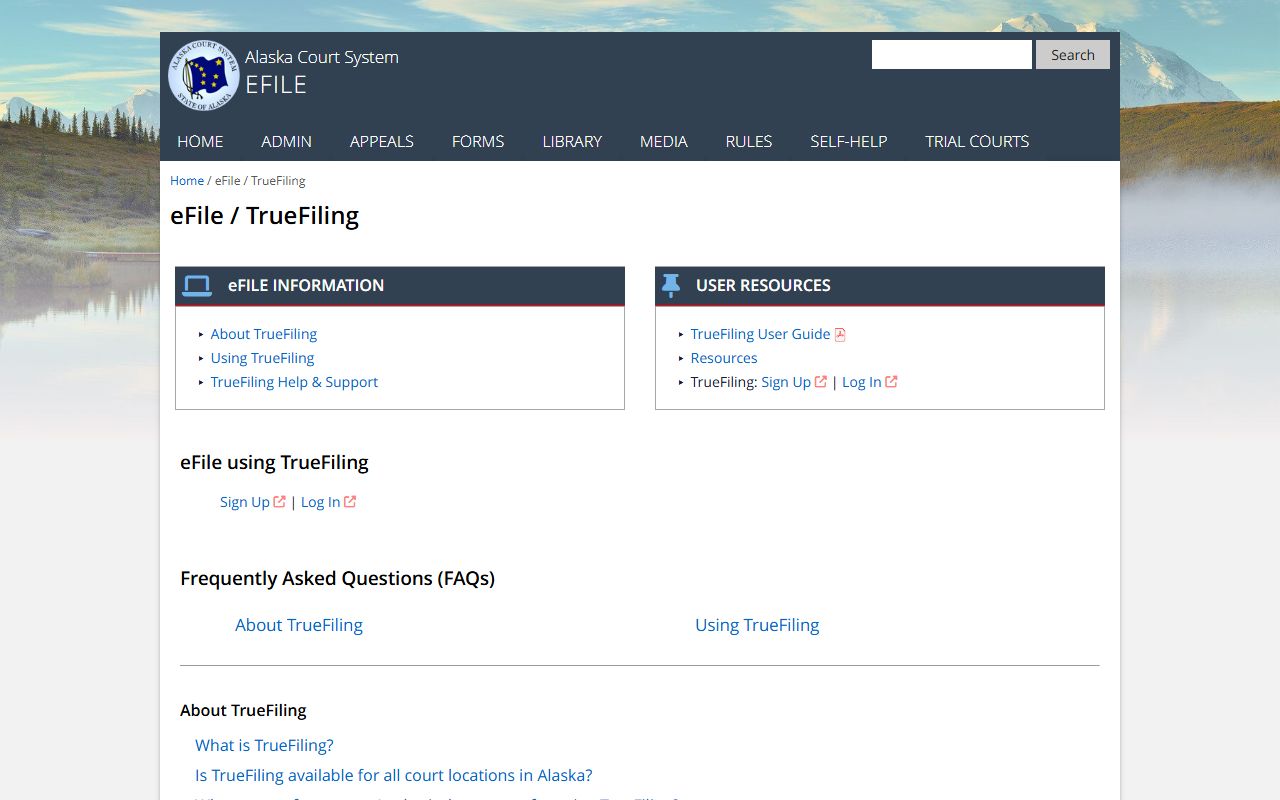Screen dimensions: 1280x800
Task: Click the EFILE header title
Action: click(x=276, y=85)
